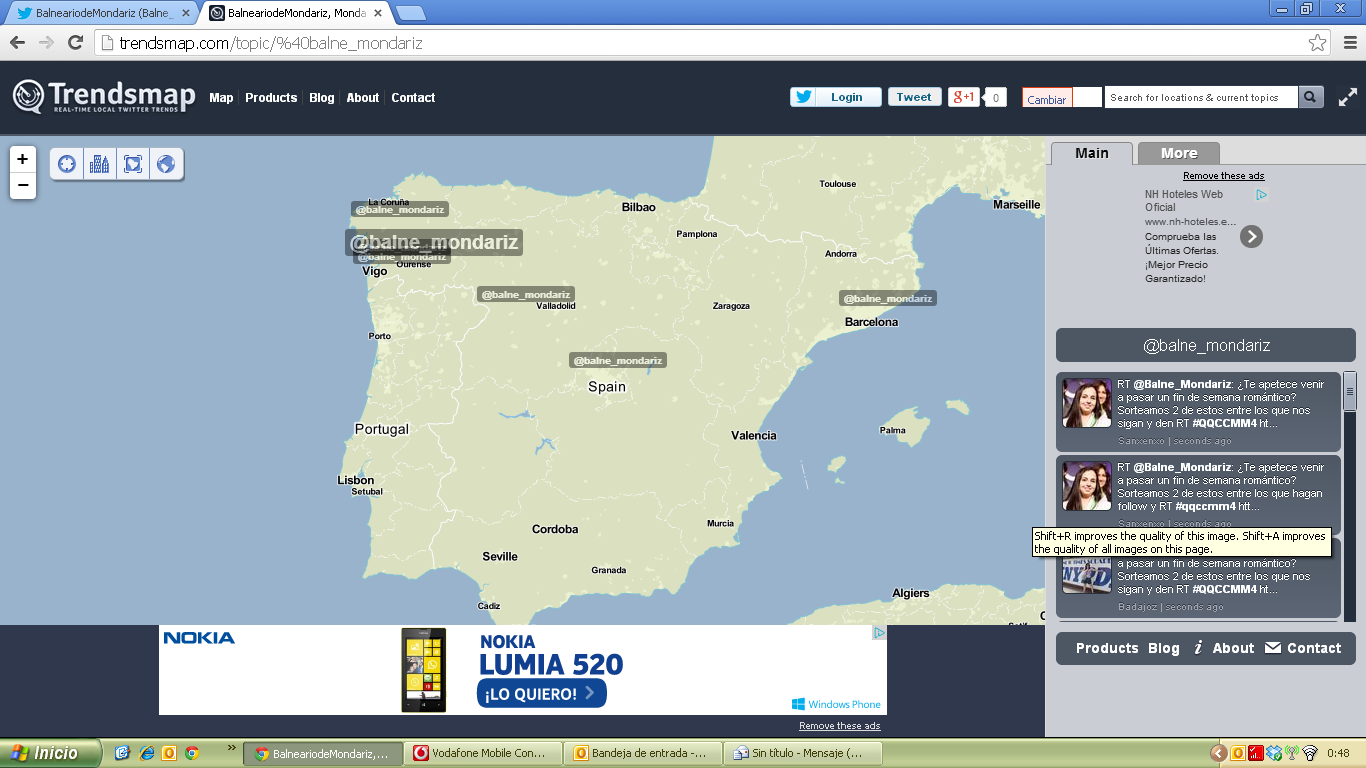This screenshot has height=768, width=1366.
Task: Click the locate-me crosshair map icon
Action: tap(67, 164)
